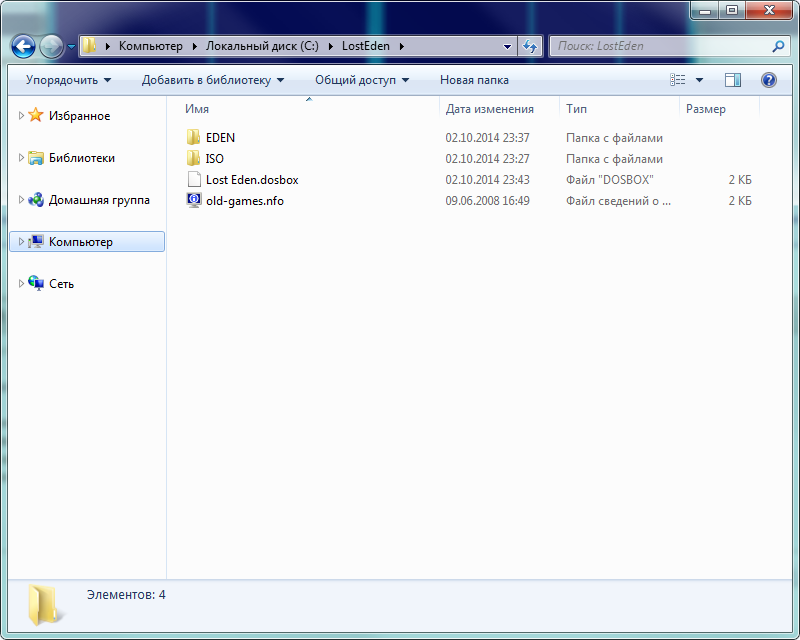Sort by Дата изменения column header
800x640 pixels.
(x=489, y=109)
